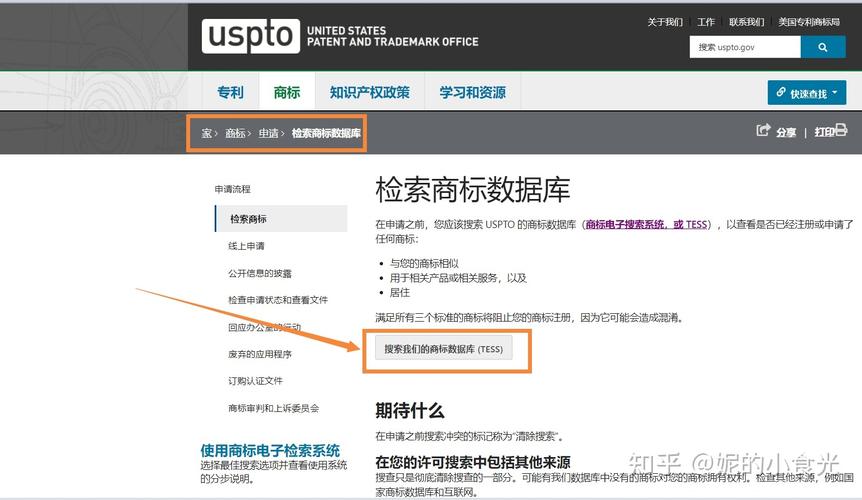Click the 居住 bullet text
This screenshot has height=500, width=862.
(400, 292)
